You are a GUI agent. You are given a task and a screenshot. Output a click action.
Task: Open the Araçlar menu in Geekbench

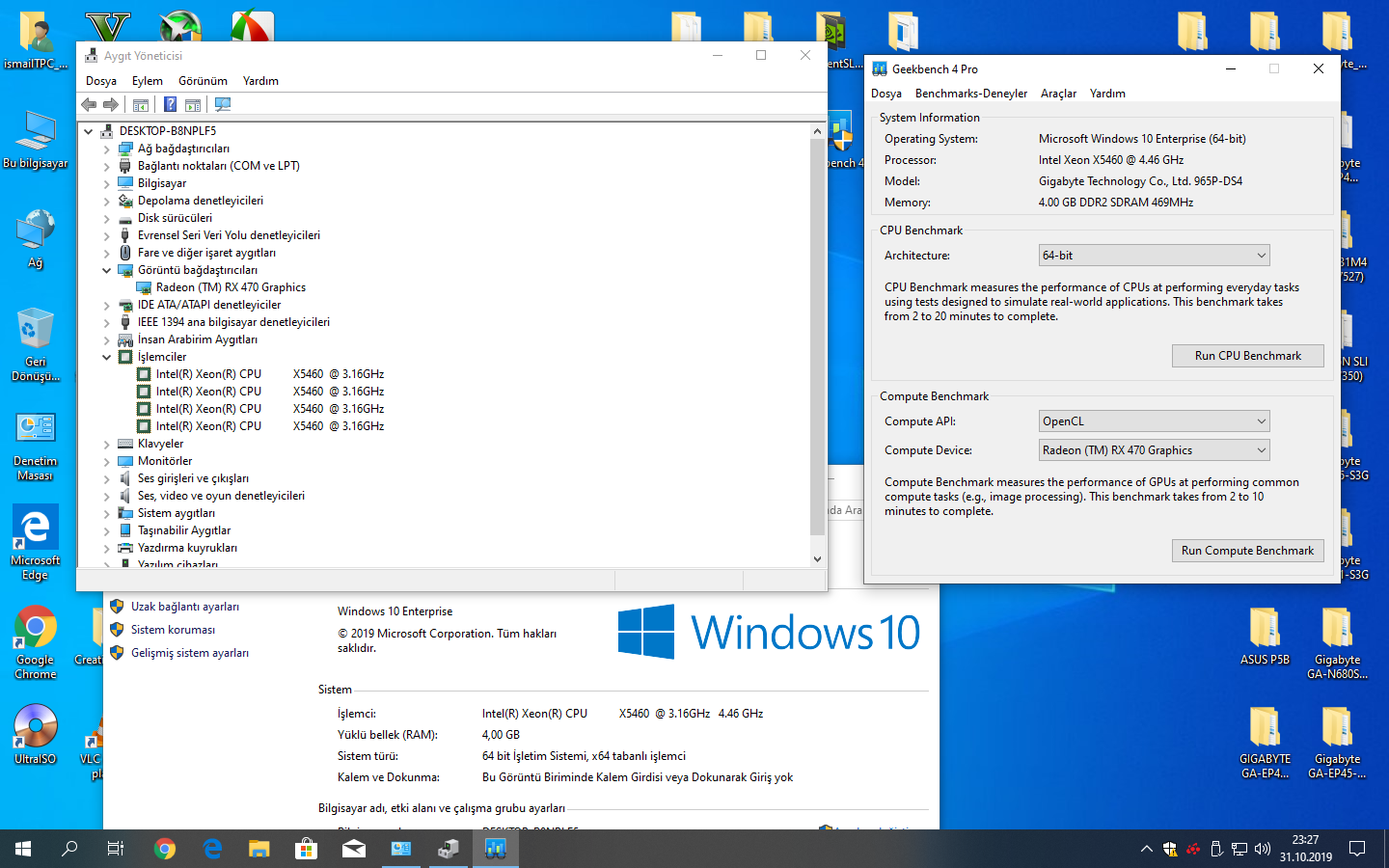[x=1058, y=94]
